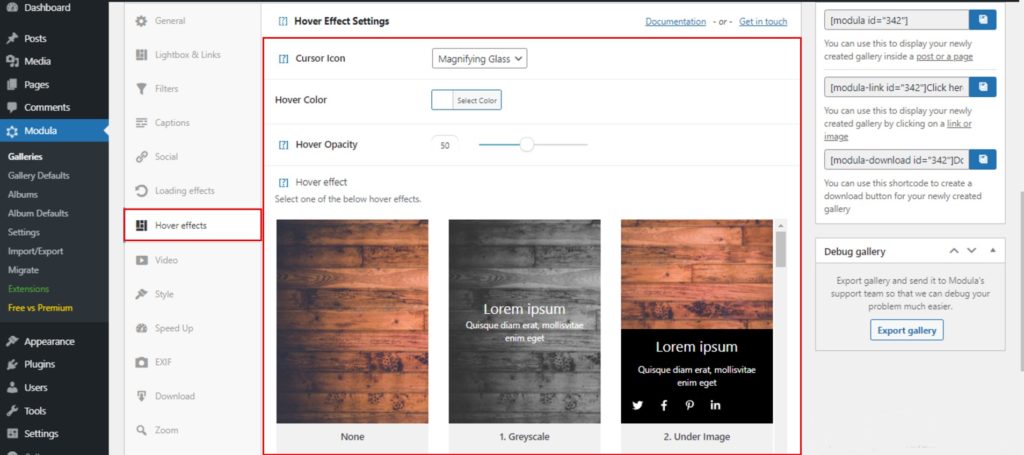This screenshot has height=455, width=1024.
Task: Open the Cursor Icon dropdown
Action: (479, 59)
